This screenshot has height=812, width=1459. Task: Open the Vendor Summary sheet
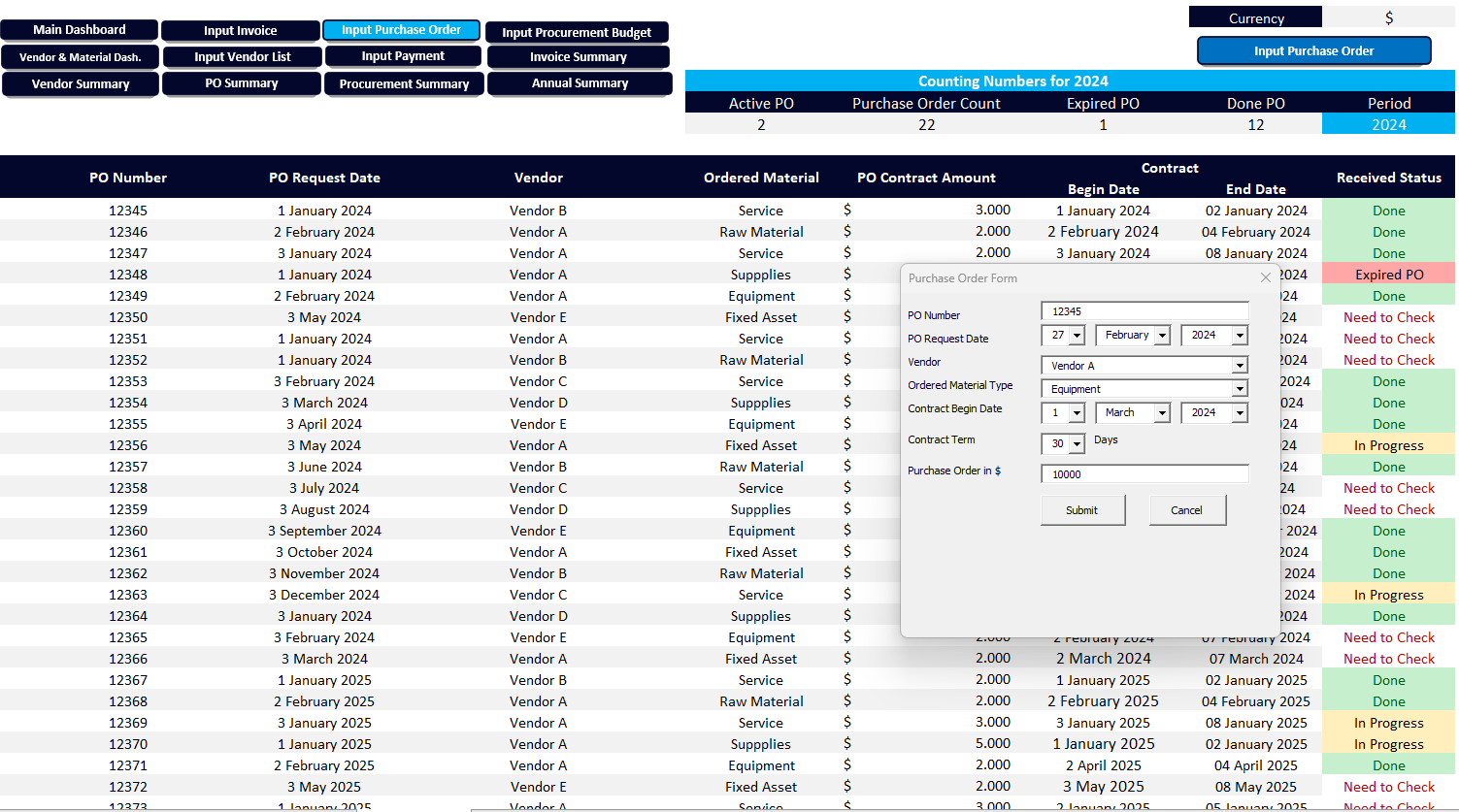[x=81, y=84]
